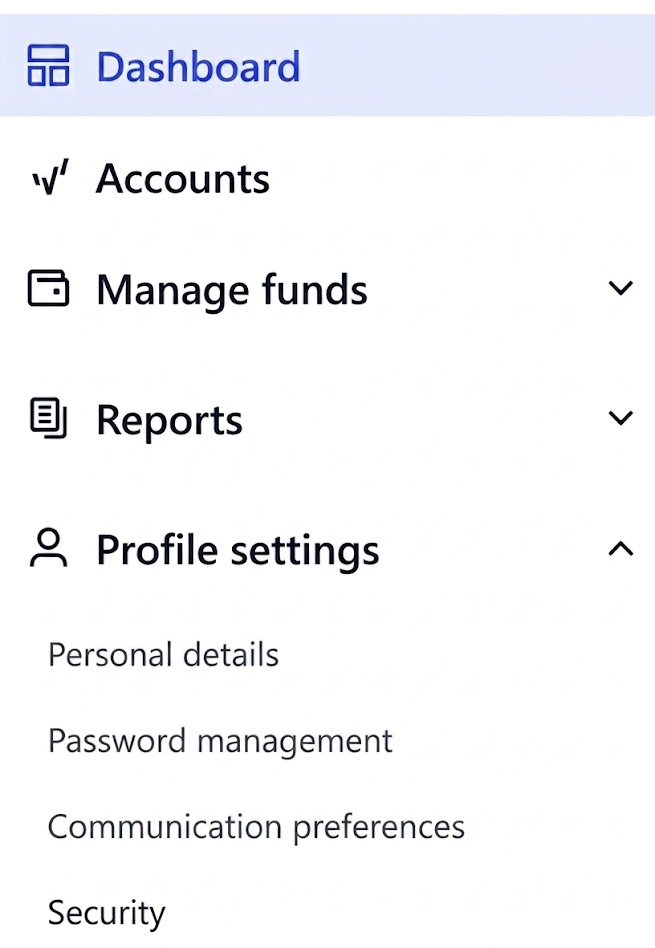Click the Manage funds wallet icon
This screenshot has width=655, height=948.
[x=48, y=288]
